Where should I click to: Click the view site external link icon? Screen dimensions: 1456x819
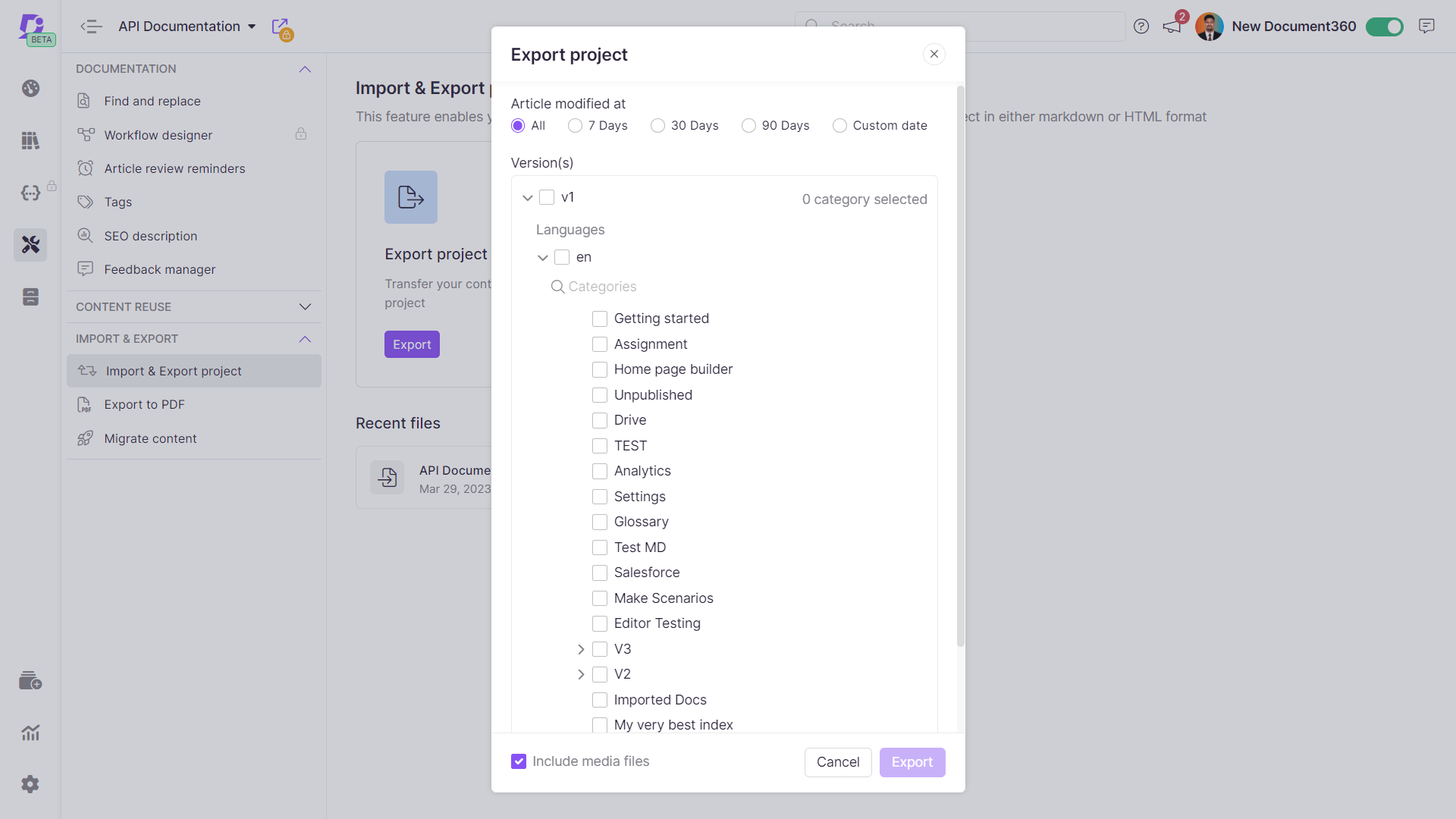(x=281, y=27)
